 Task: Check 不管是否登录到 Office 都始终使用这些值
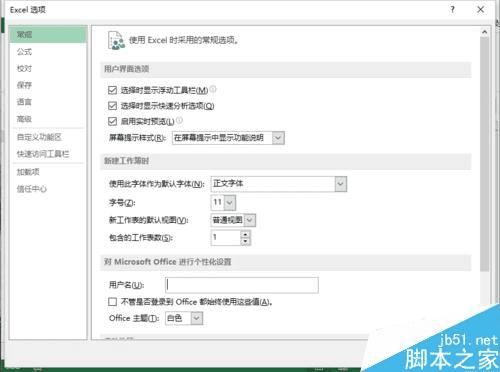112,302
